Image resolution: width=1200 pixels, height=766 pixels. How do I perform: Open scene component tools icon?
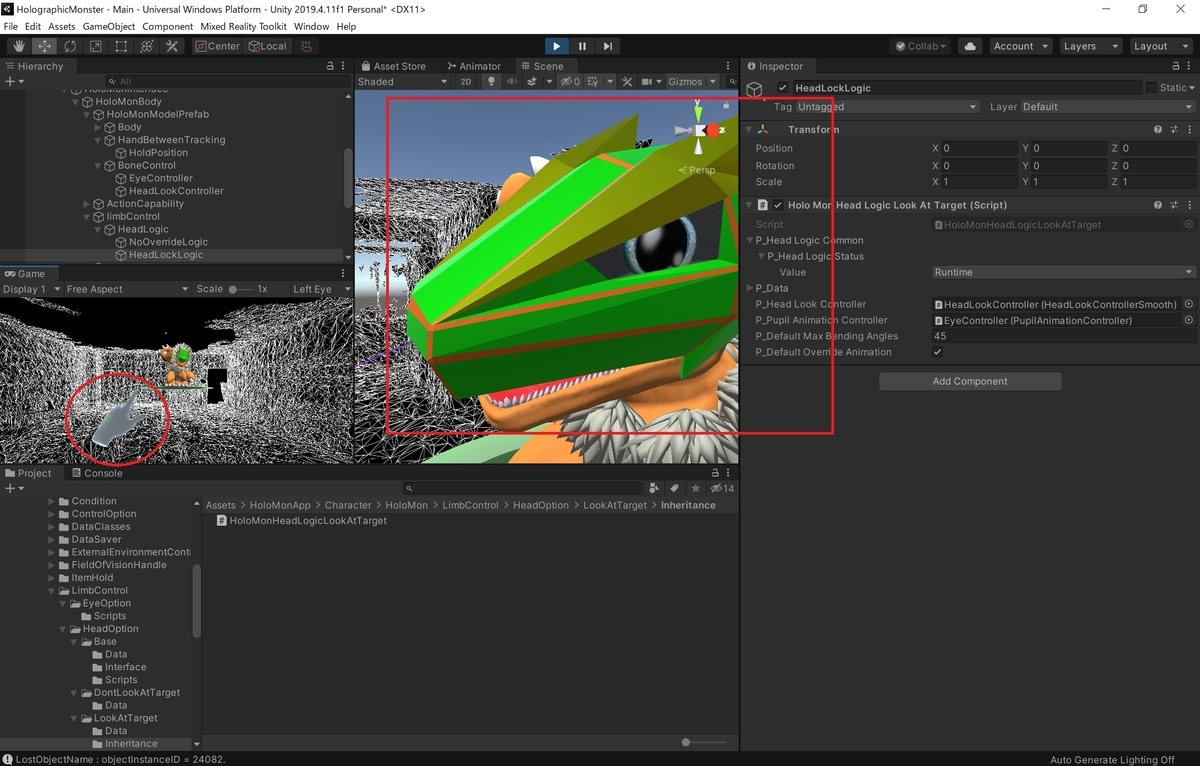coord(628,82)
